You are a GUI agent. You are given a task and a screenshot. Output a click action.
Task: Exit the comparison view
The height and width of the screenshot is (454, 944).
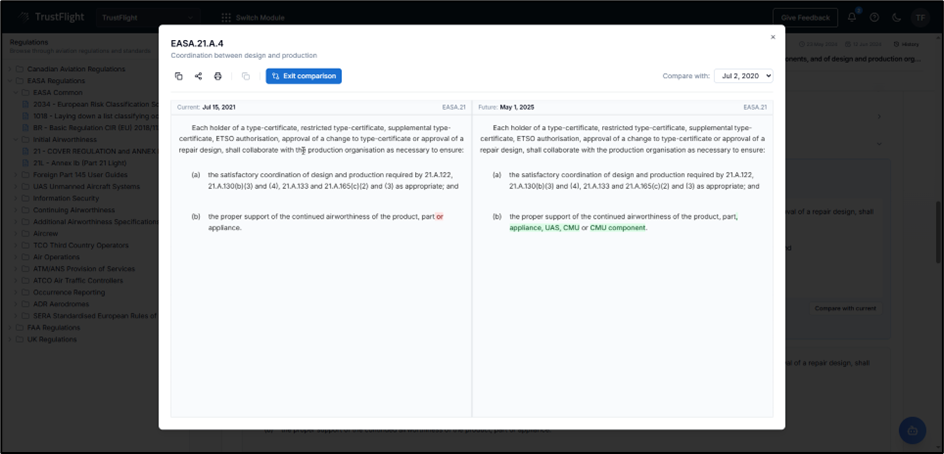(x=303, y=76)
